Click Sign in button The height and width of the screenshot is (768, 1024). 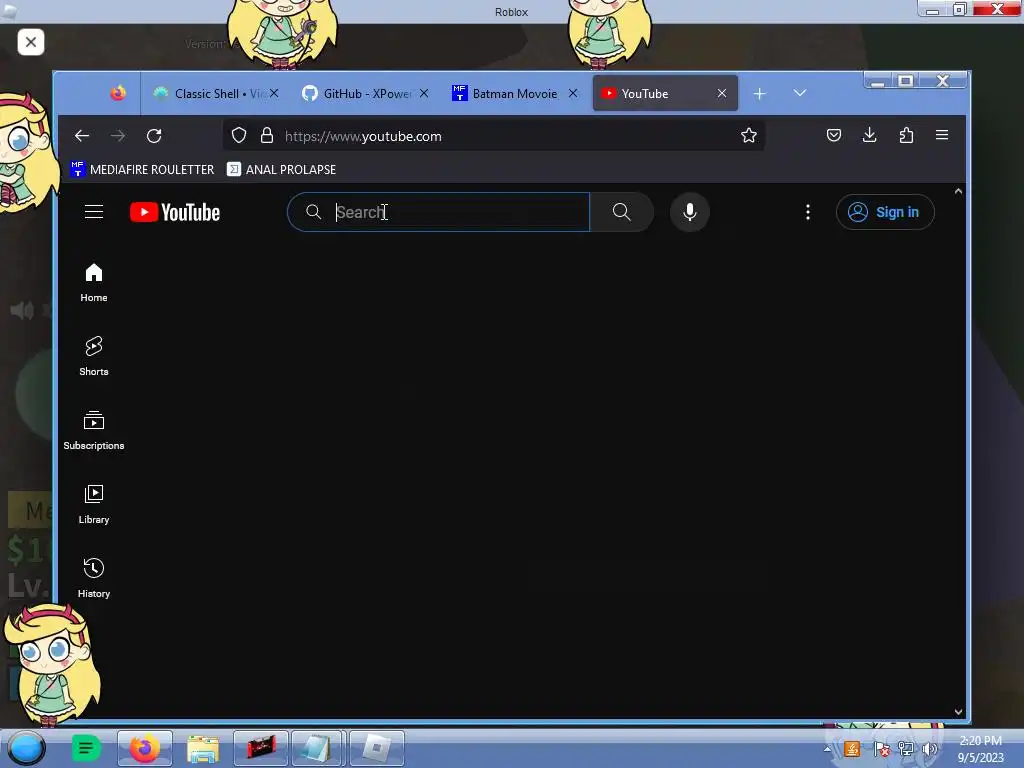click(885, 212)
